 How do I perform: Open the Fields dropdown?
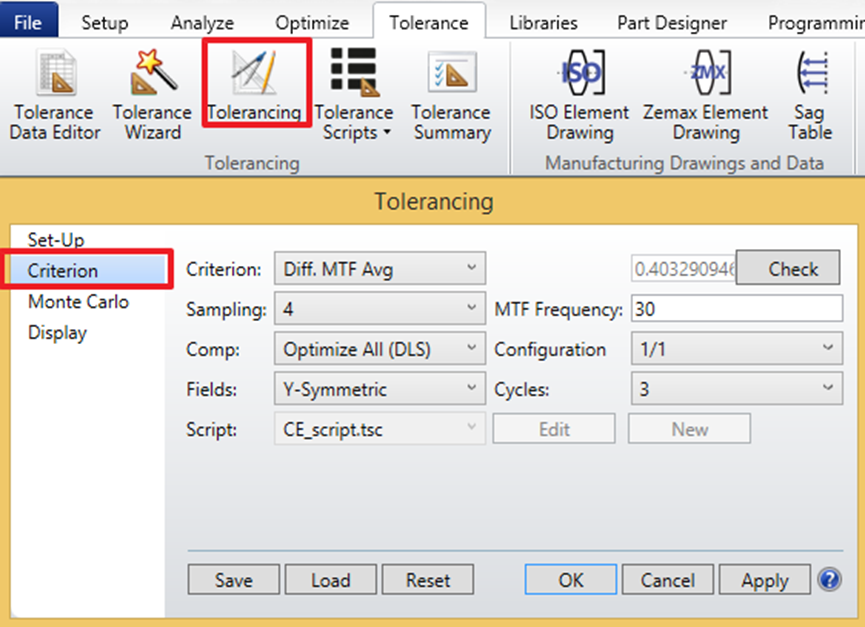point(378,389)
